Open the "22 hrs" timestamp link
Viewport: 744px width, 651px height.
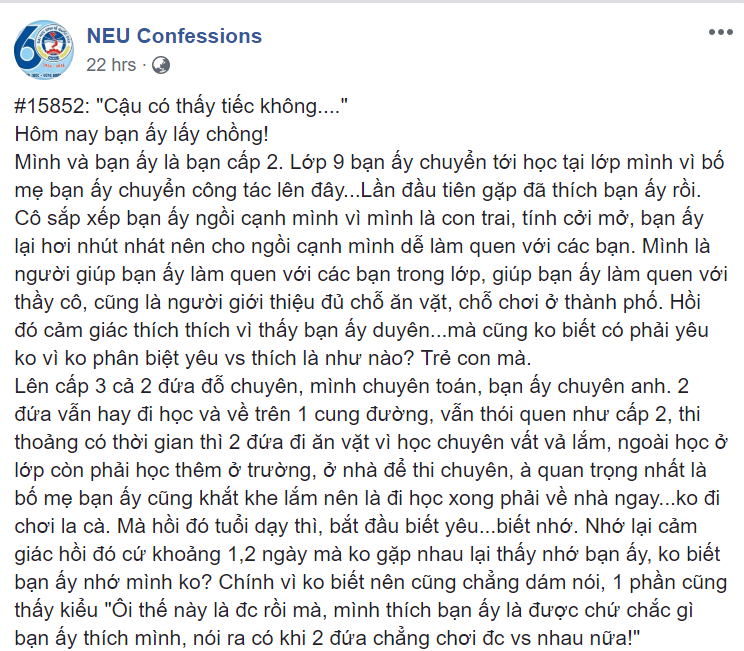click(x=110, y=65)
